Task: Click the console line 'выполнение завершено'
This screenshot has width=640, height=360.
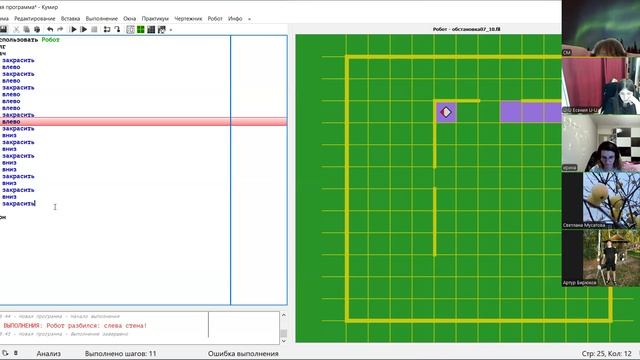Action: click(x=99, y=334)
